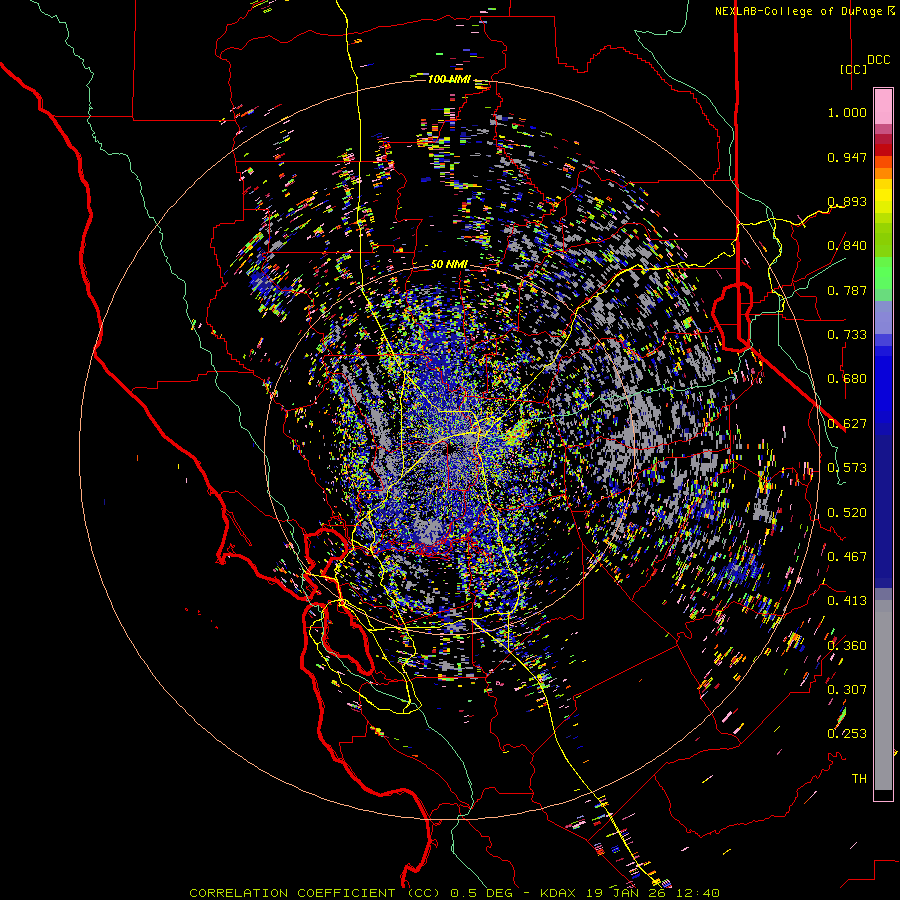Screen dimensions: 900x900
Task: Click the 0.573 scale value
Action: 847,468
